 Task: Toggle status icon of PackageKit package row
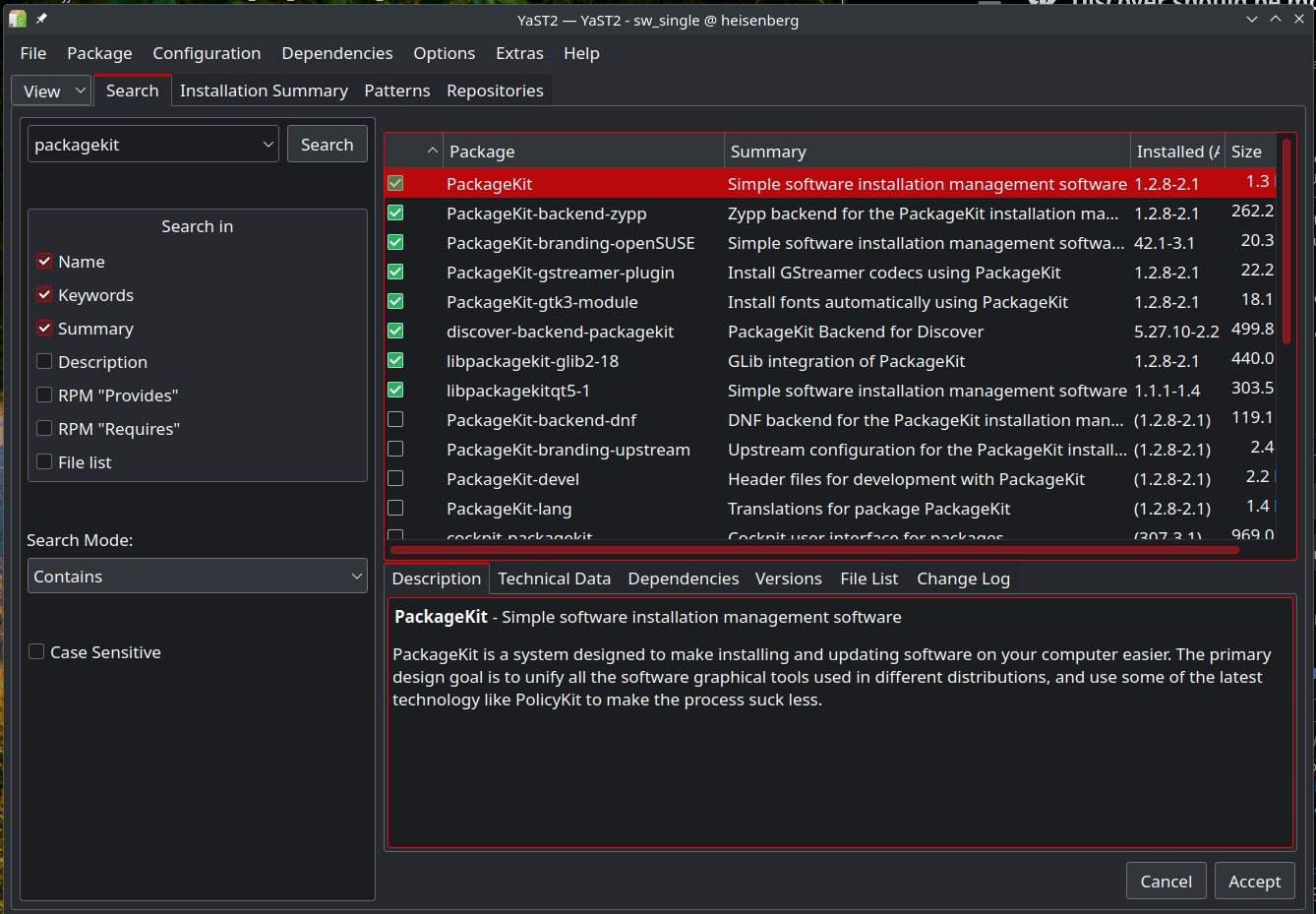395,183
